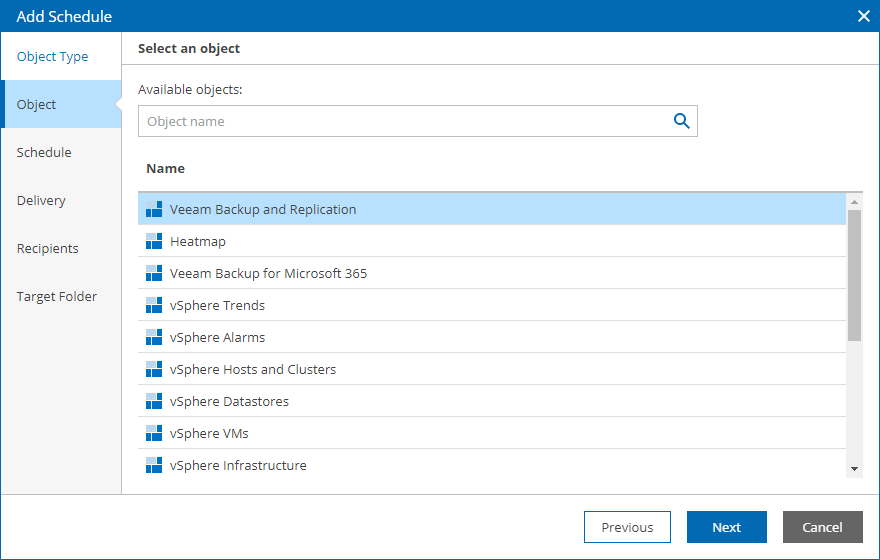880x560 pixels.
Task: Click the vSphere Datastores dashboard icon
Action: pyautogui.click(x=154, y=401)
